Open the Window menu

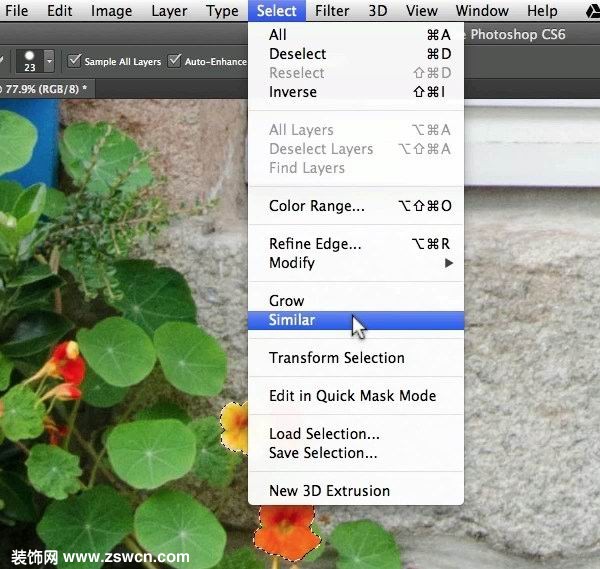pos(482,11)
